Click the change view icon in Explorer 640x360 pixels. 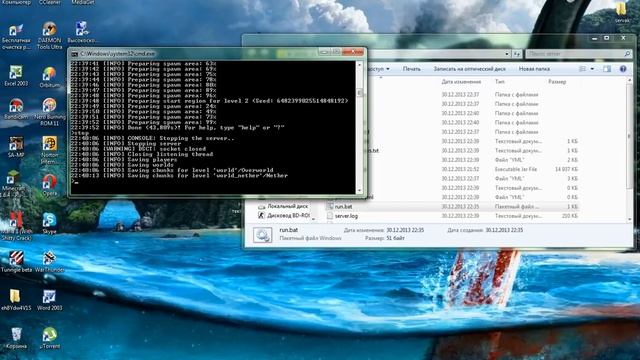[x=582, y=69]
